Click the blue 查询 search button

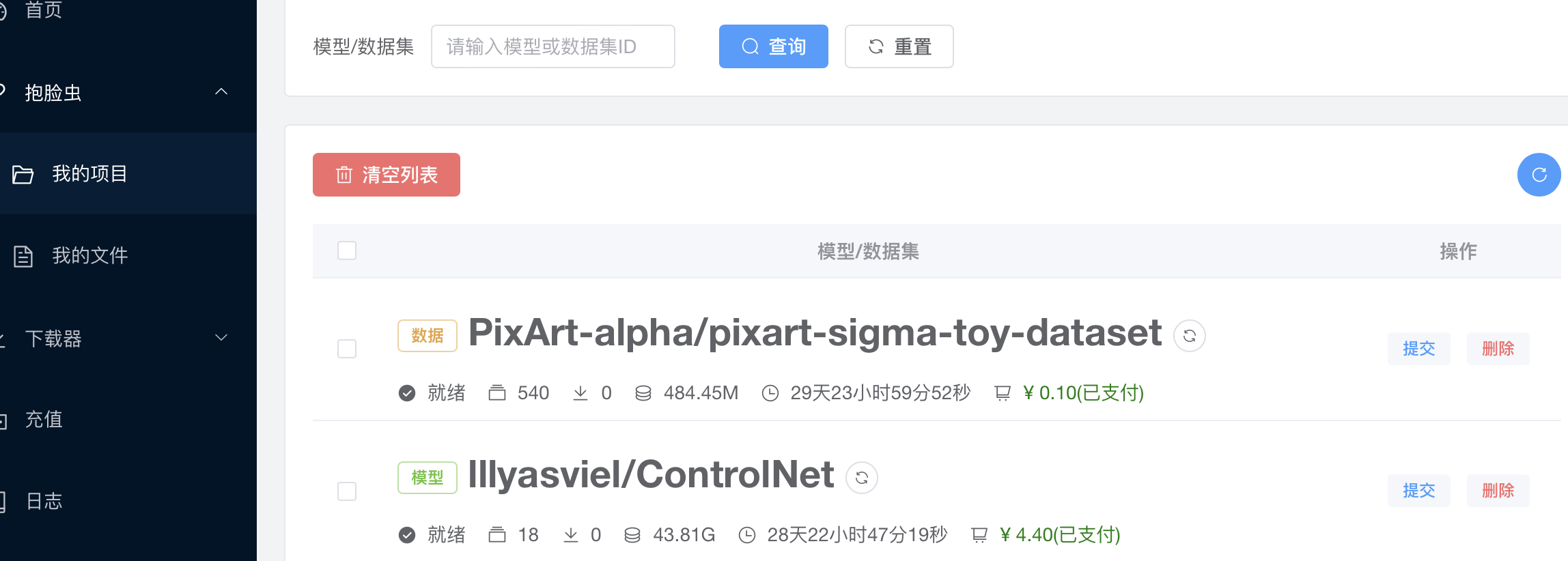(x=773, y=46)
